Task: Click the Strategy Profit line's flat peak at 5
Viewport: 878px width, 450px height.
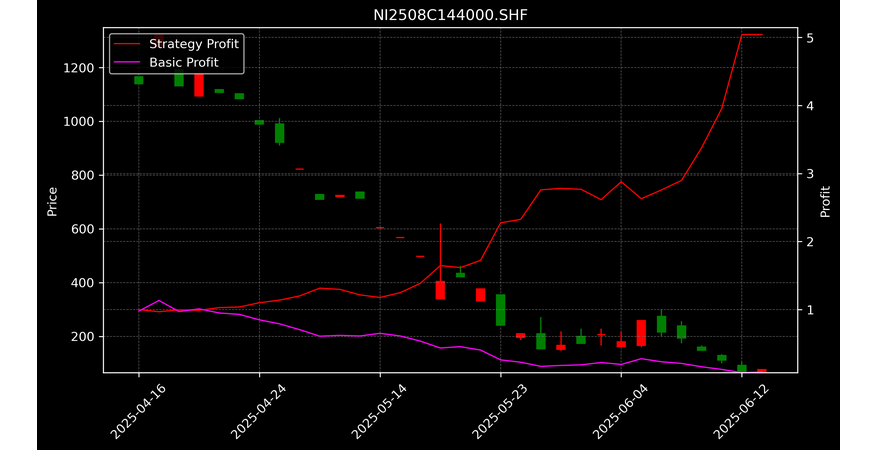Action: point(752,34)
